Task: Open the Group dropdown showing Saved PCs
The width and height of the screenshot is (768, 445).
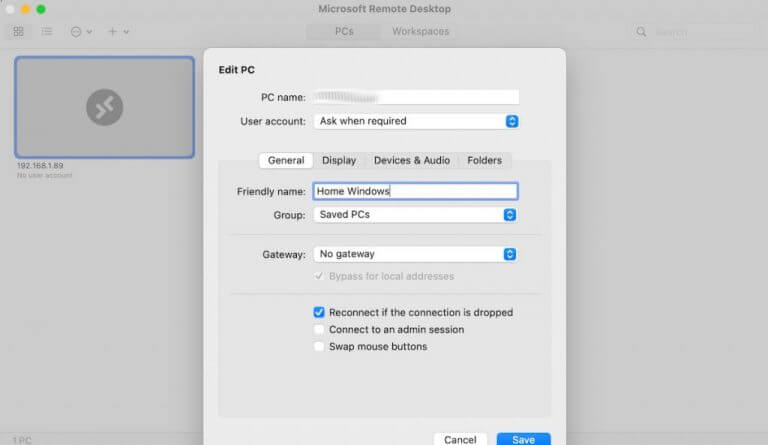Action: [415, 215]
